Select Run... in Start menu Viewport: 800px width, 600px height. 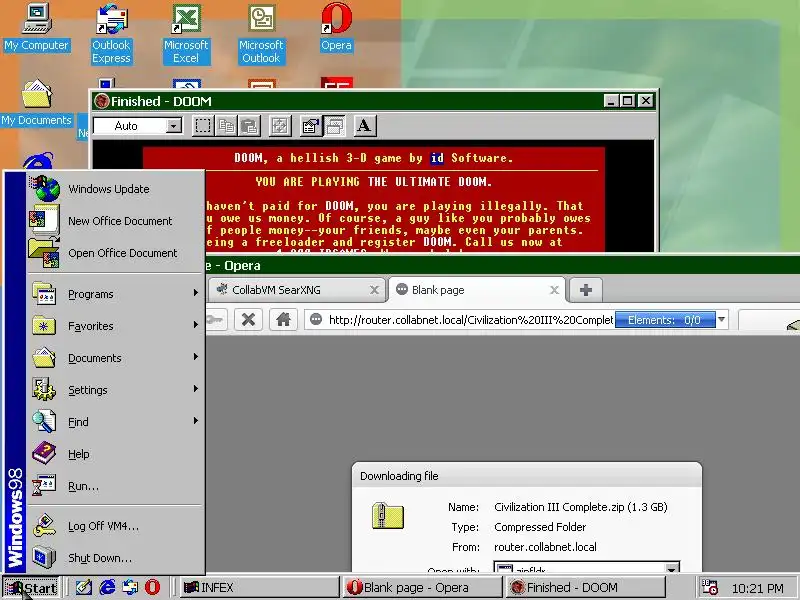click(x=116, y=486)
